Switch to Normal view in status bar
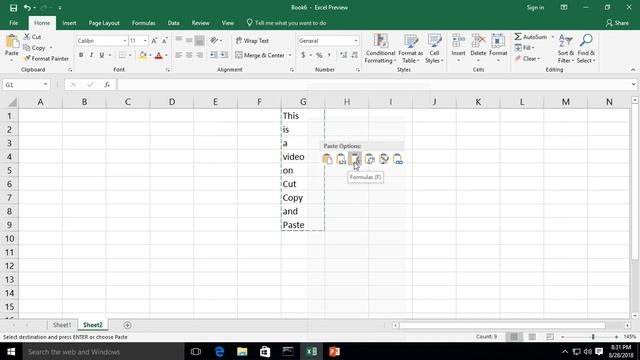This screenshot has width=640, height=360. (x=514, y=337)
